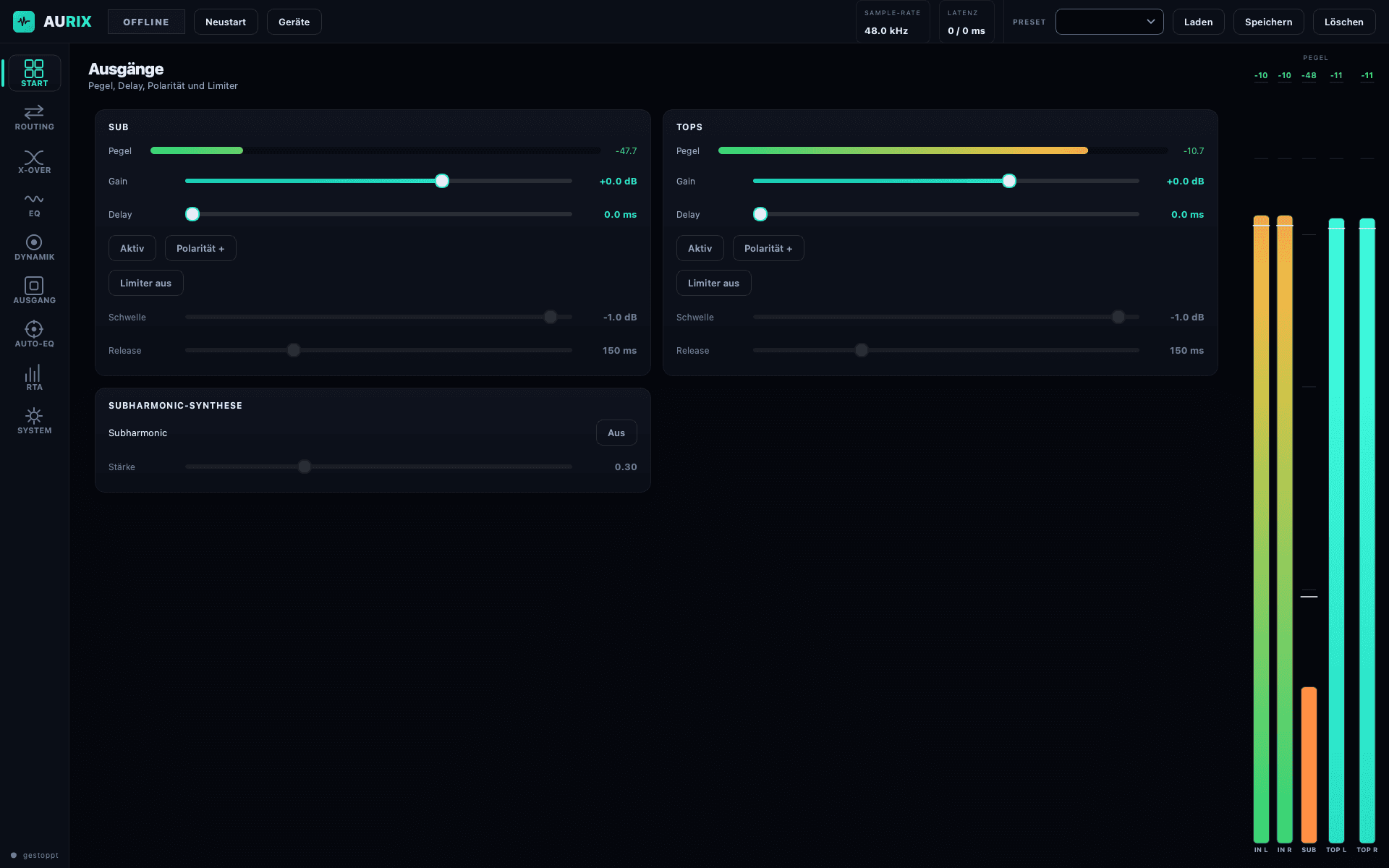This screenshot has width=1389, height=868.
Task: Toggle TOPS Polarität + button
Action: (768, 248)
